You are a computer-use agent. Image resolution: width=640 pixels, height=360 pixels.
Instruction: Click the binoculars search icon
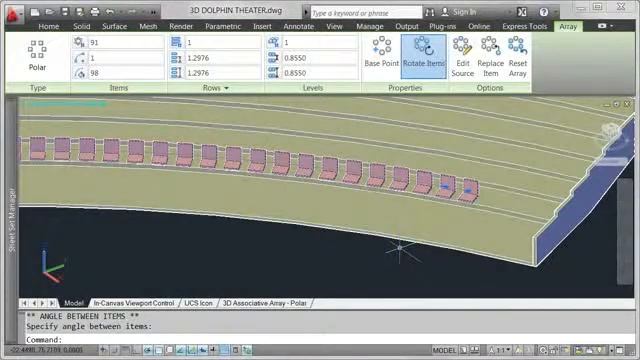(x=429, y=12)
